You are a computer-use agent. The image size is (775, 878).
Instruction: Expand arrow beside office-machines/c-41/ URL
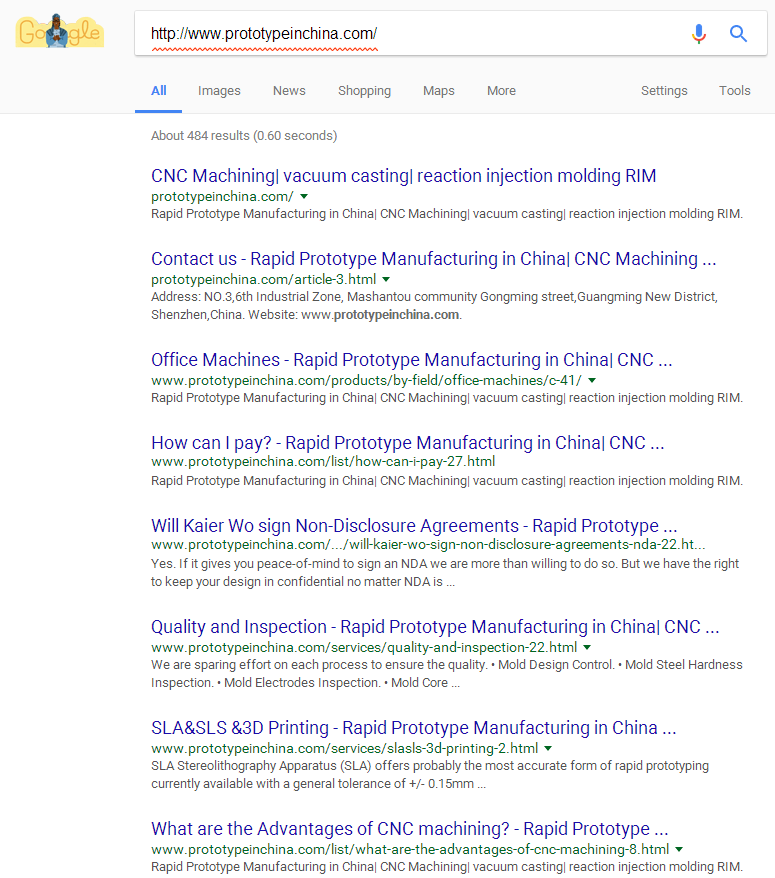[592, 380]
